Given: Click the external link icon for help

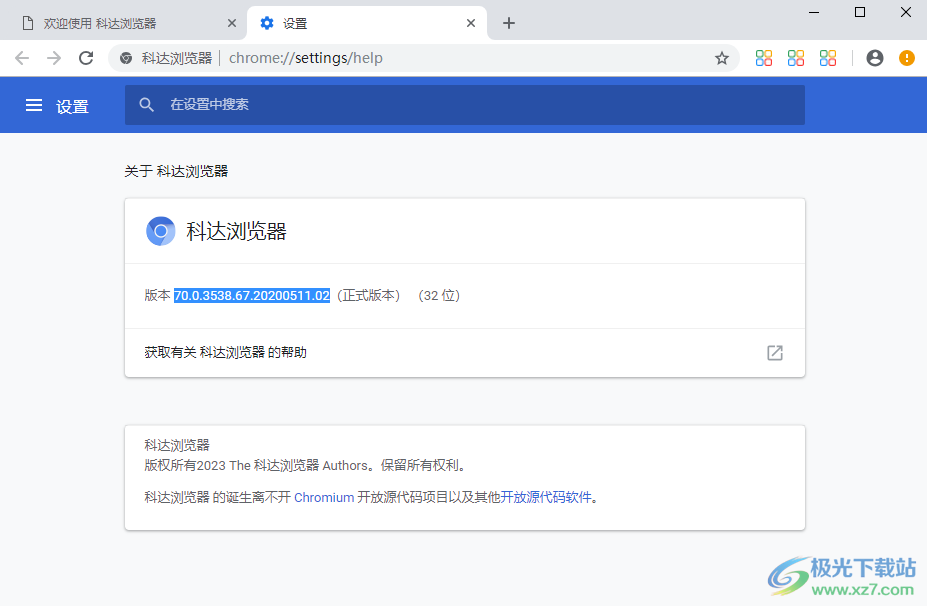Looking at the screenshot, I should pyautogui.click(x=774, y=353).
